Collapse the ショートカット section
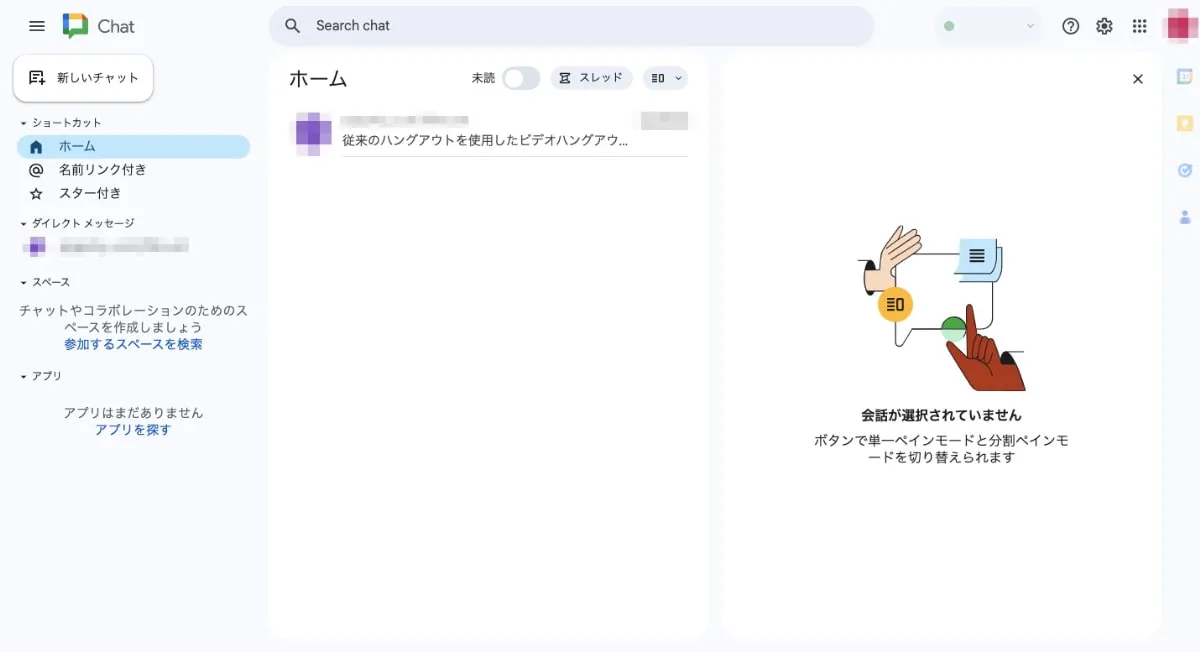The width and height of the screenshot is (1200, 652). (22, 122)
